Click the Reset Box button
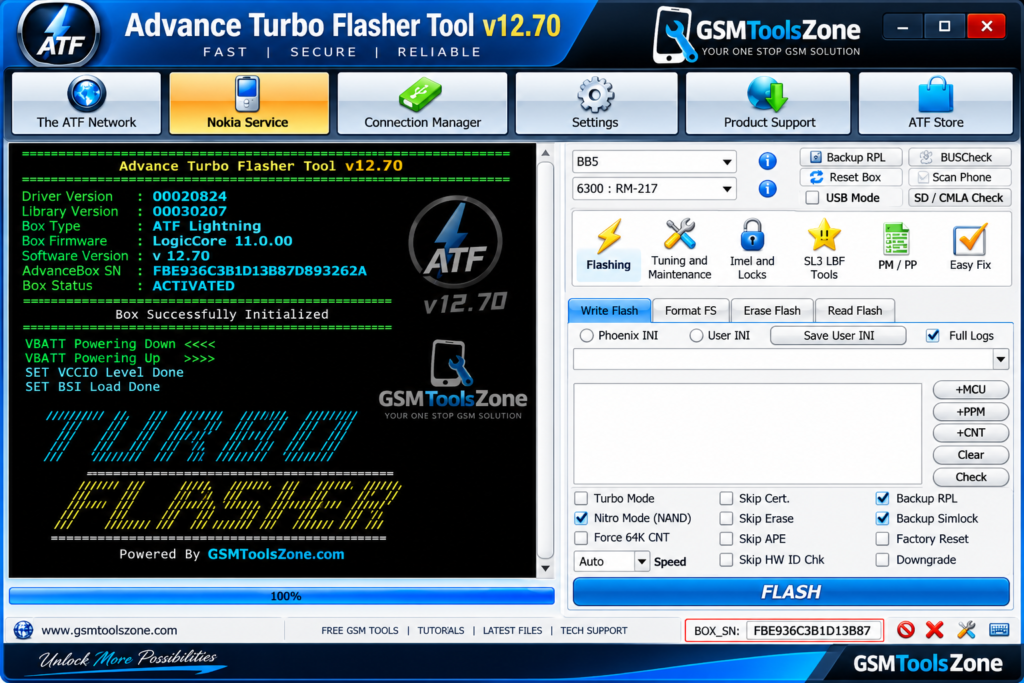Viewport: 1024px width, 683px height. point(851,177)
